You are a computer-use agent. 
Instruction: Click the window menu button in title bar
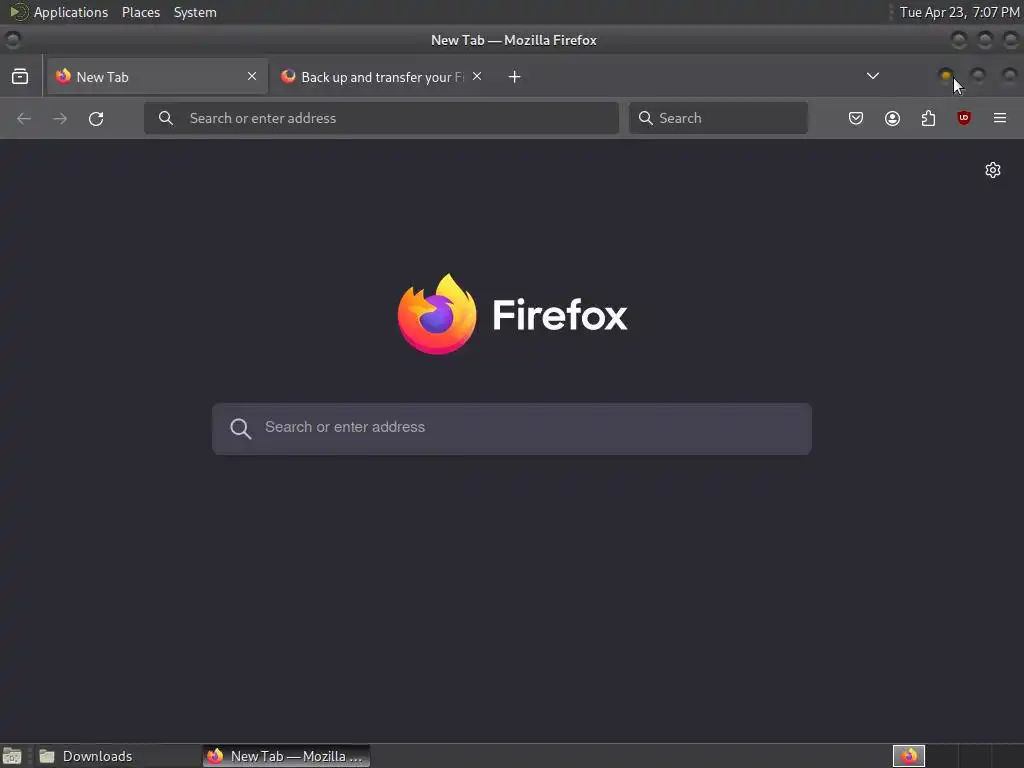pos(12,40)
